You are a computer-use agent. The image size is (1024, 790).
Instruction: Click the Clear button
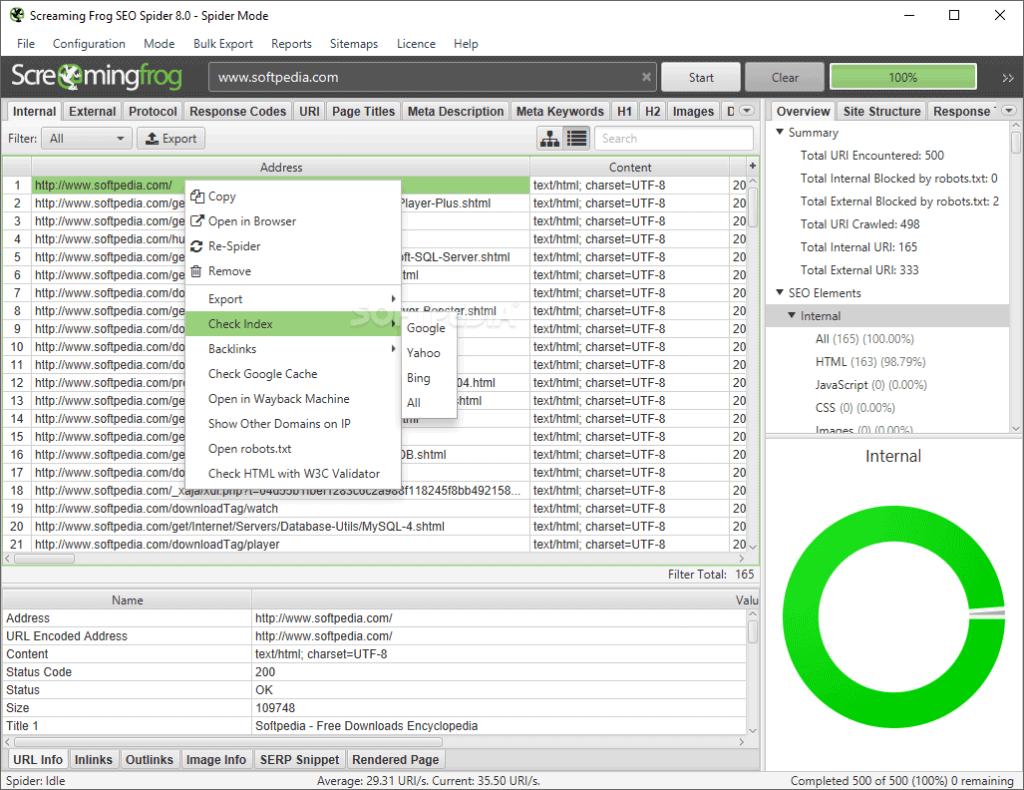[x=784, y=78]
